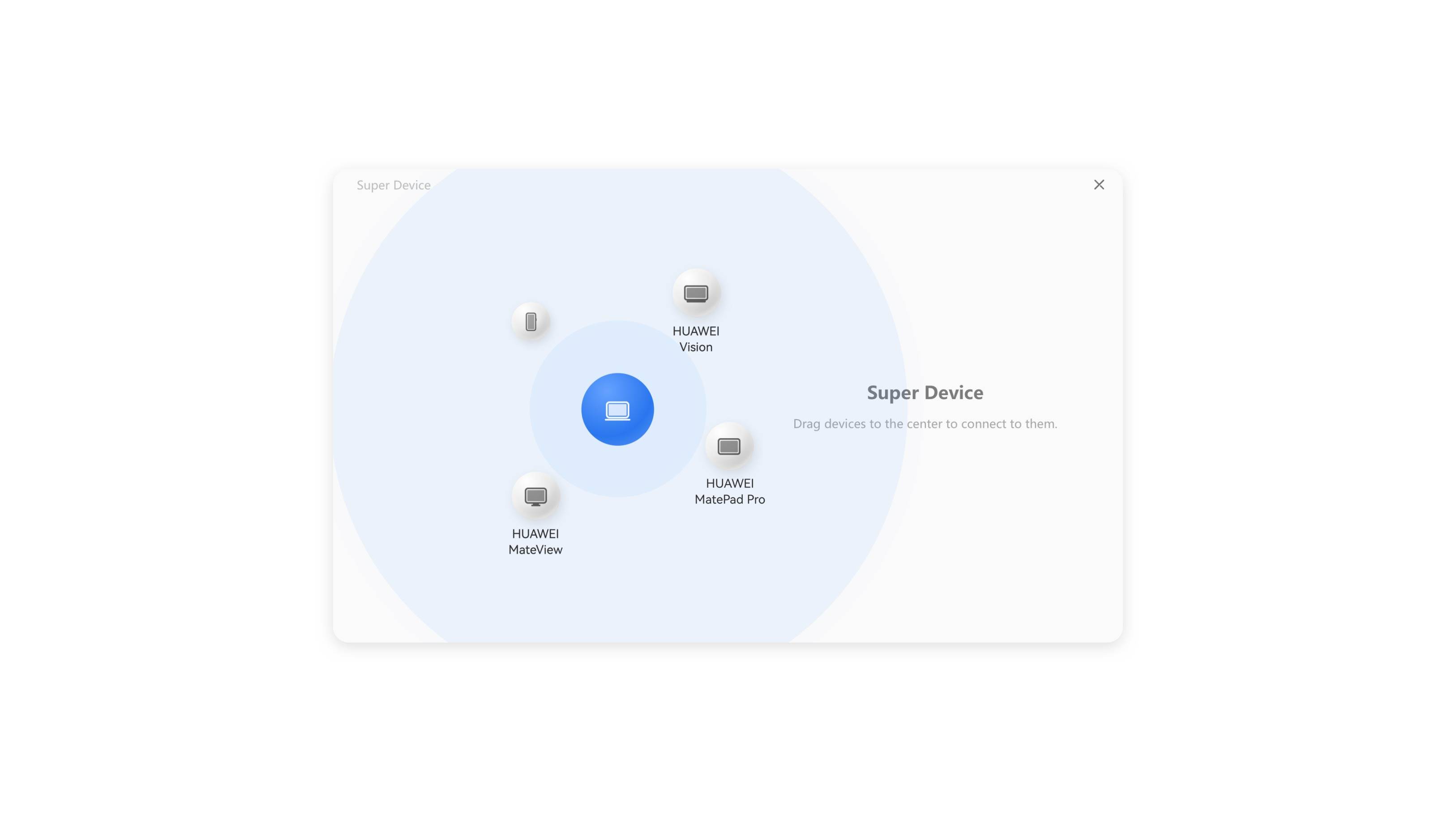1456x819 pixels.
Task: Click the Super Device window title
Action: pos(394,185)
